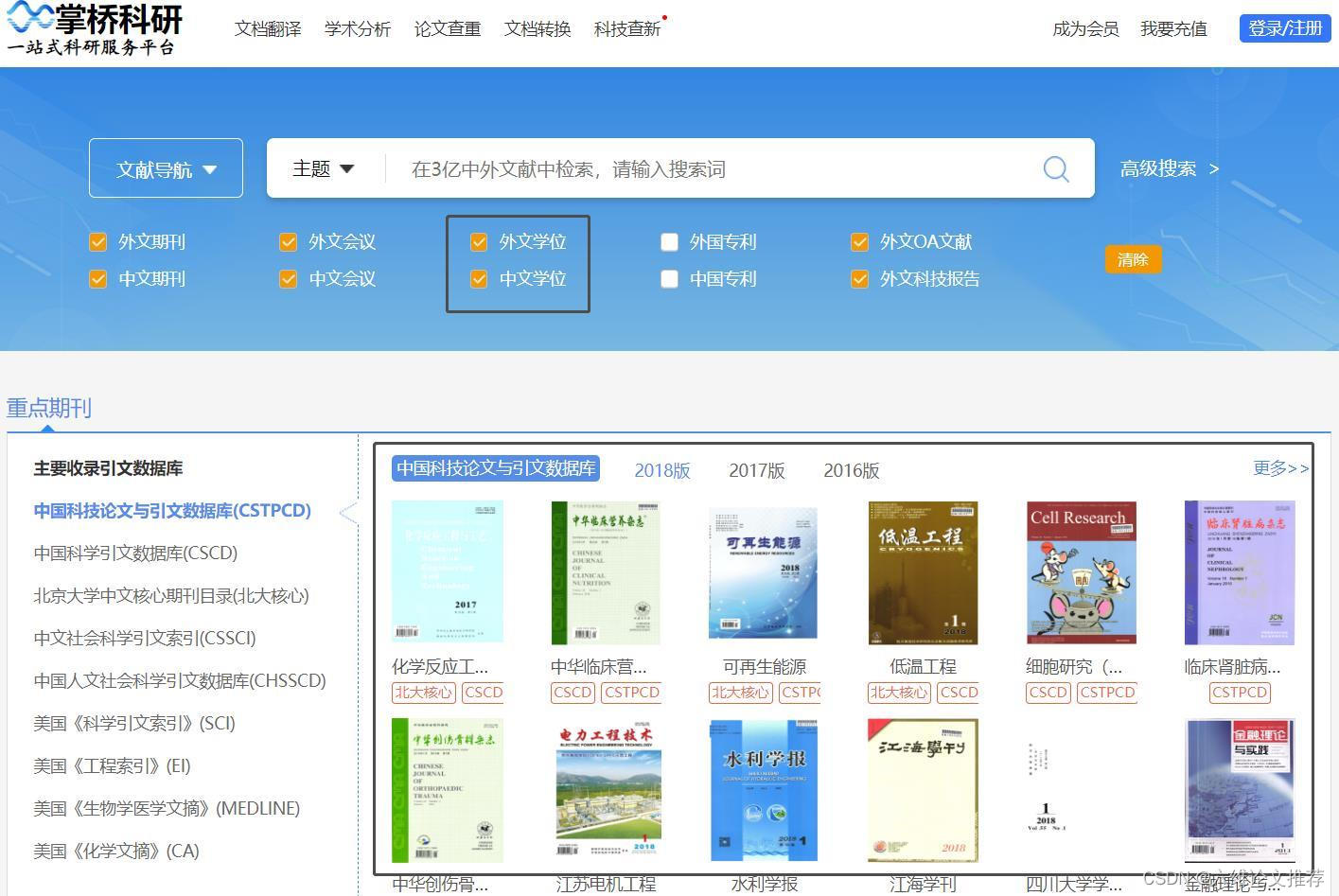Select 美国《生物学医学文摘》(MEDLINE) in sidebar
Screen dimensions: 1339x896
pos(167,809)
